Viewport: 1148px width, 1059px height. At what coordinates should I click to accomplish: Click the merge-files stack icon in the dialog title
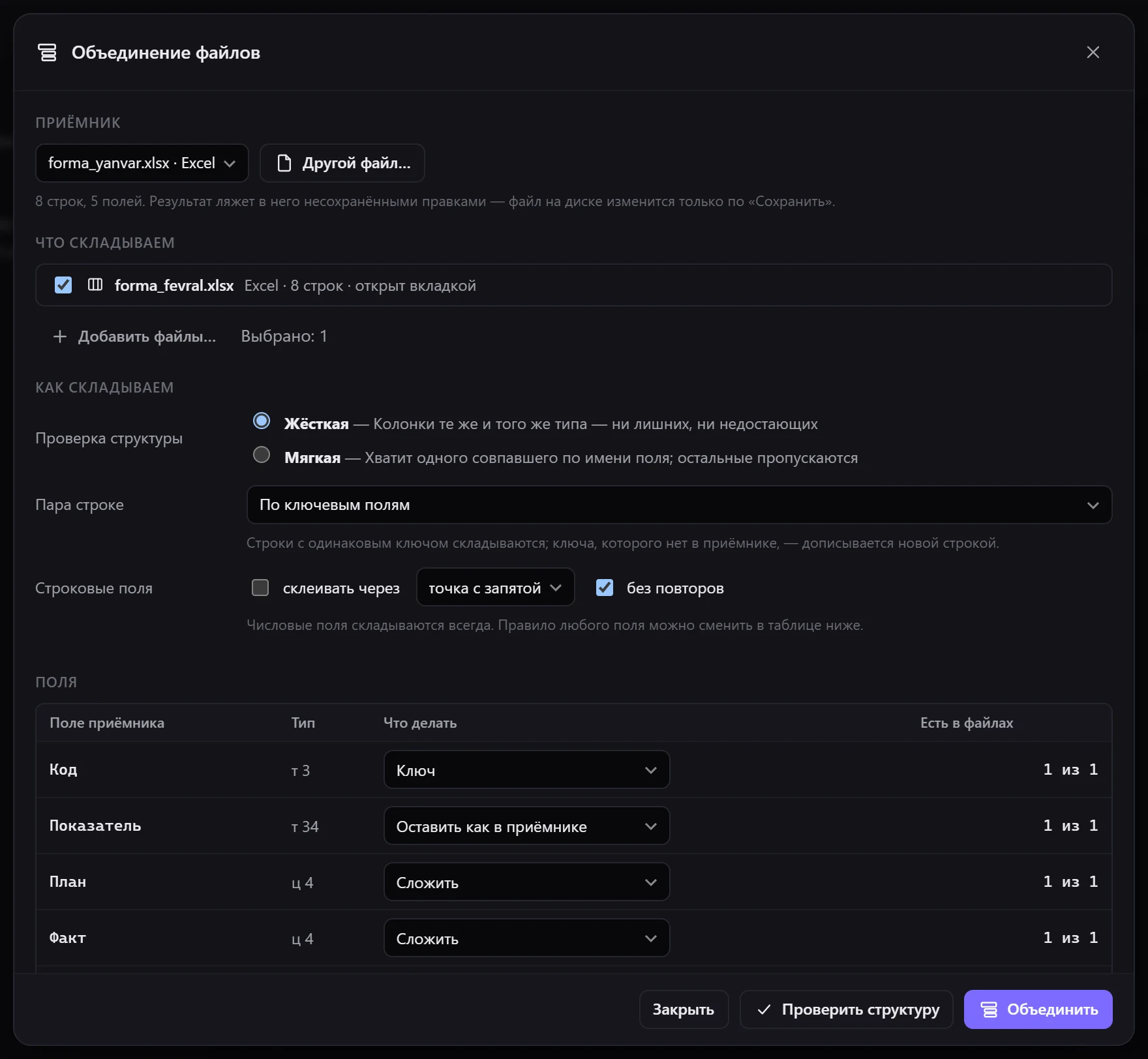tap(47, 52)
